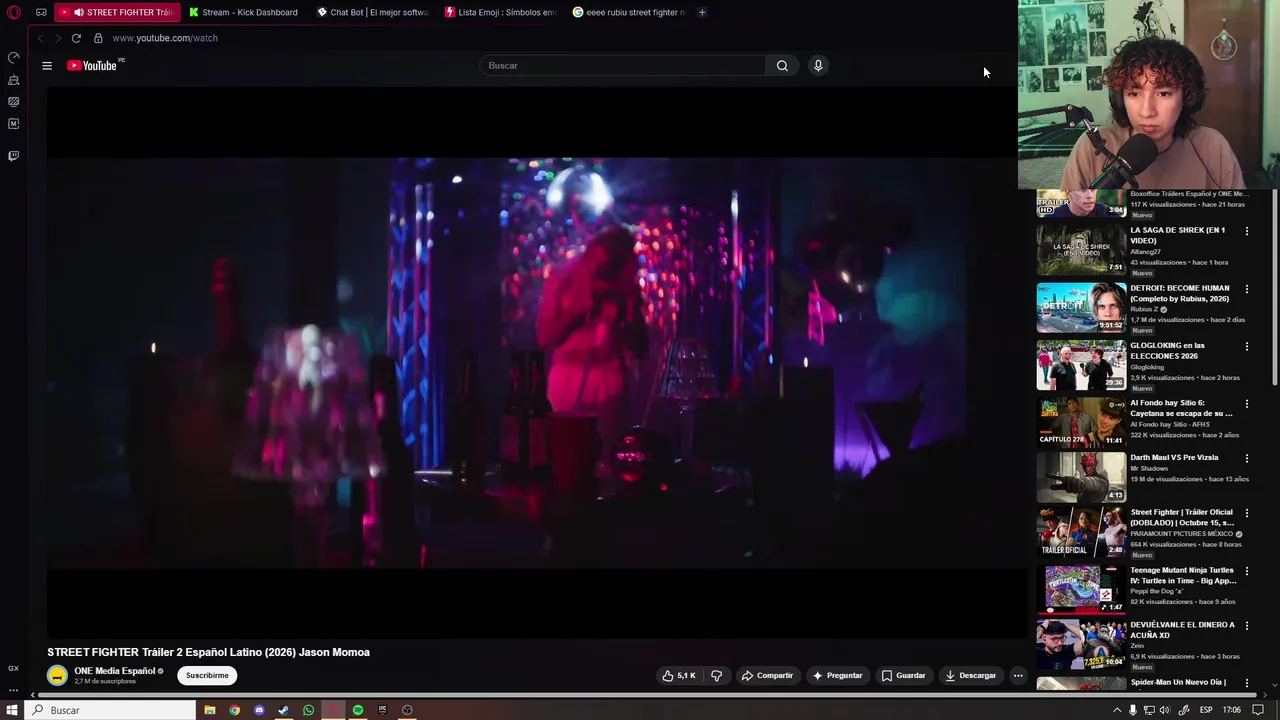Open options for DETROIT: BECOME HUMAN video
The height and width of the screenshot is (720, 1280).
[x=1247, y=289]
